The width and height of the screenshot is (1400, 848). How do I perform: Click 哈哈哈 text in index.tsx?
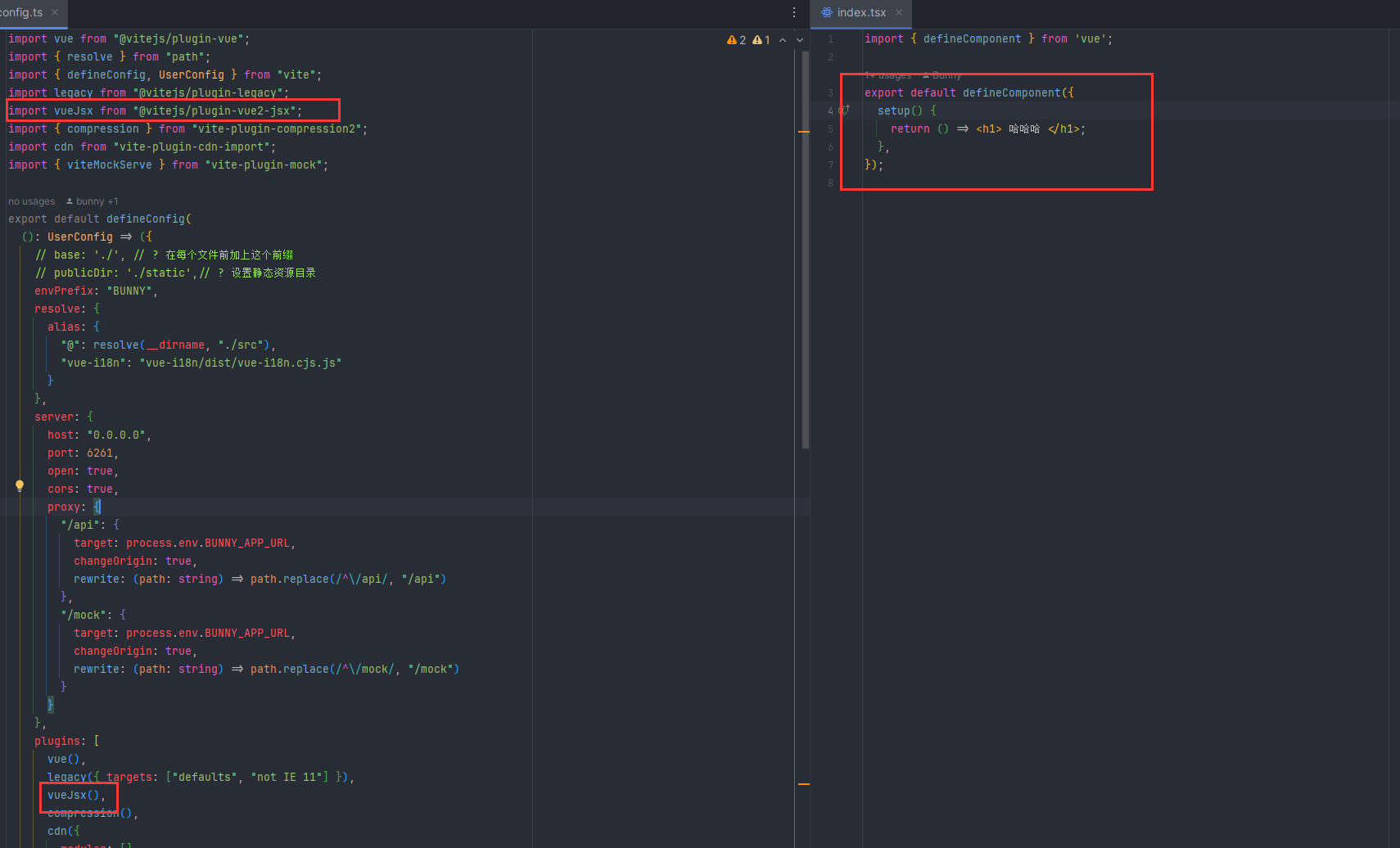(1024, 129)
